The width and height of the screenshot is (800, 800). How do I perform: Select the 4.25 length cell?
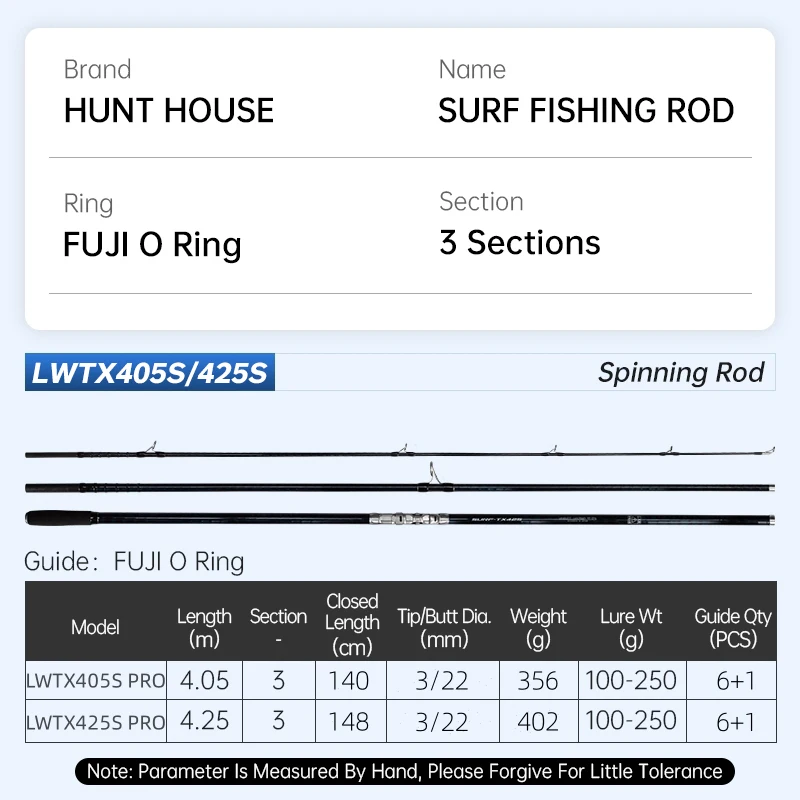tap(204, 722)
